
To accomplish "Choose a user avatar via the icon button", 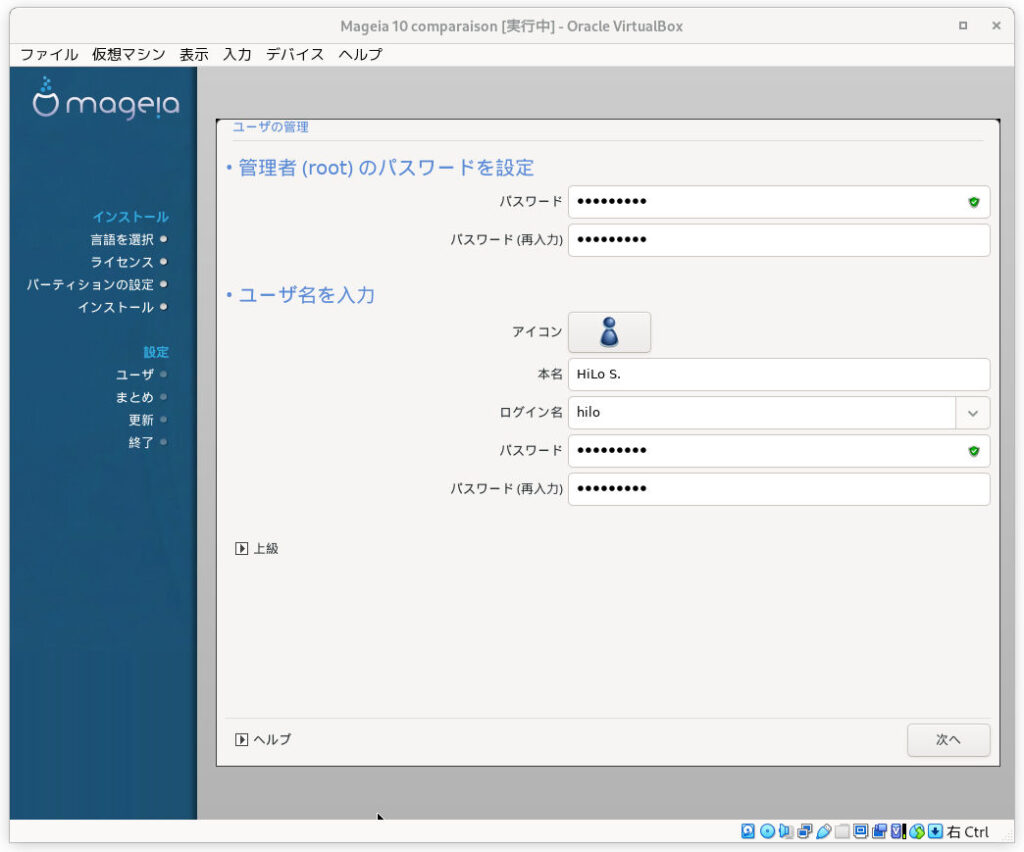I will click(x=609, y=332).
